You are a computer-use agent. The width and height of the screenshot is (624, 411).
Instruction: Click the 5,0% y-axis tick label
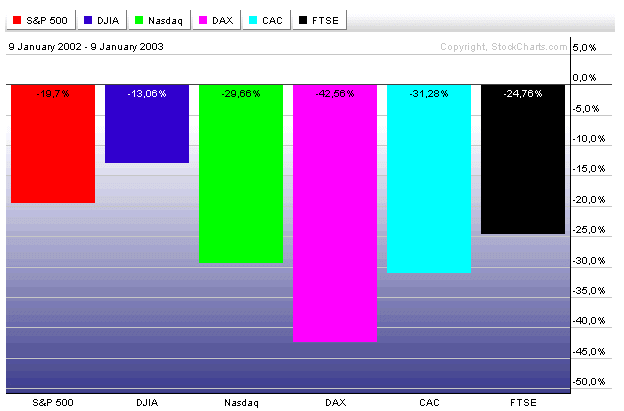tap(584, 47)
